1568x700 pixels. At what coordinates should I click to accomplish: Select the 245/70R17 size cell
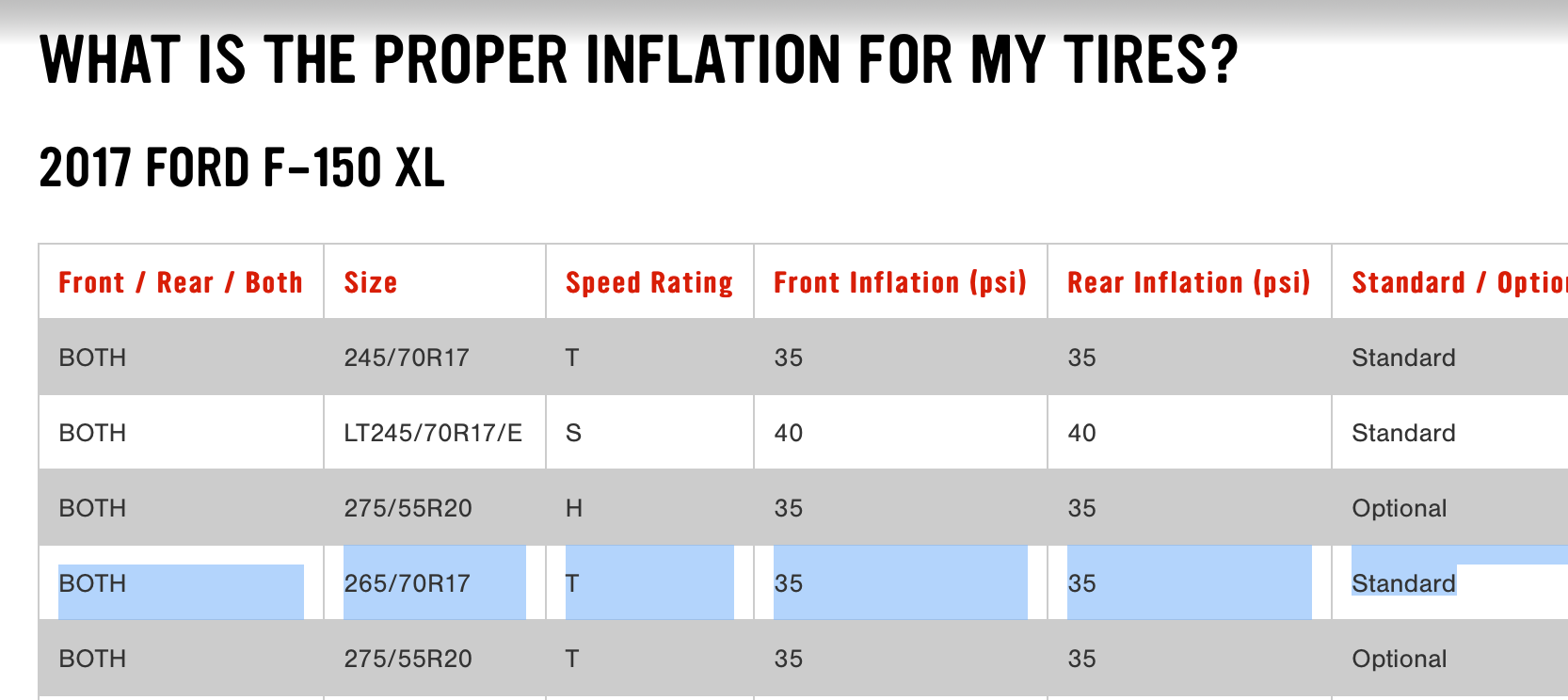407,358
